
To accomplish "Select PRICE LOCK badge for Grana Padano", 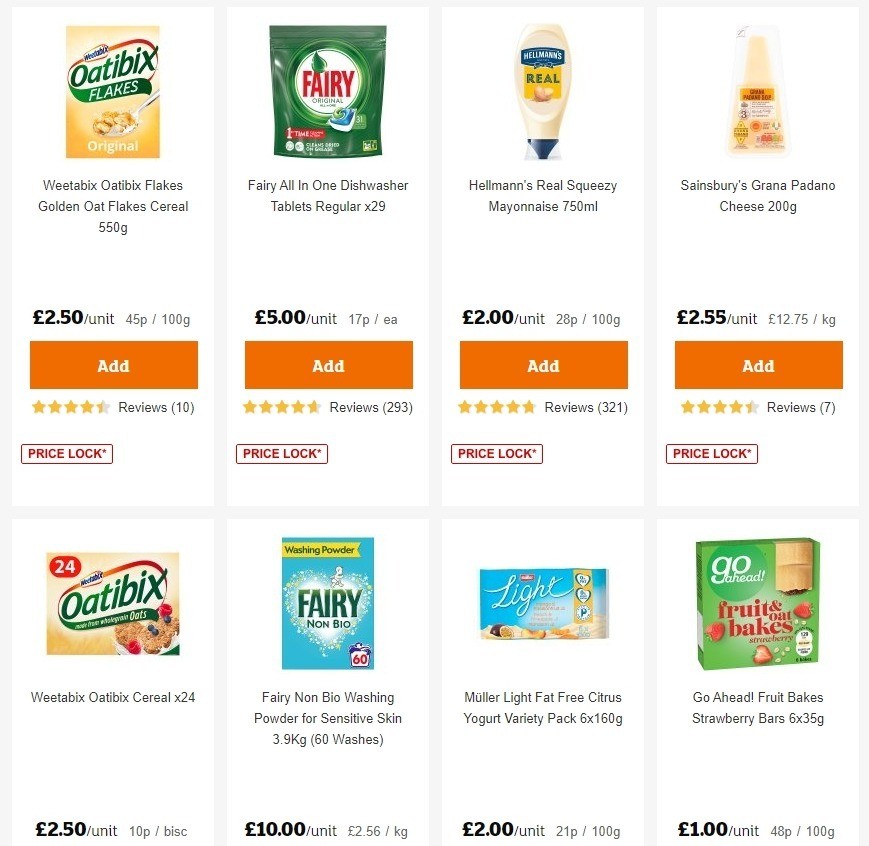I will coord(712,453).
